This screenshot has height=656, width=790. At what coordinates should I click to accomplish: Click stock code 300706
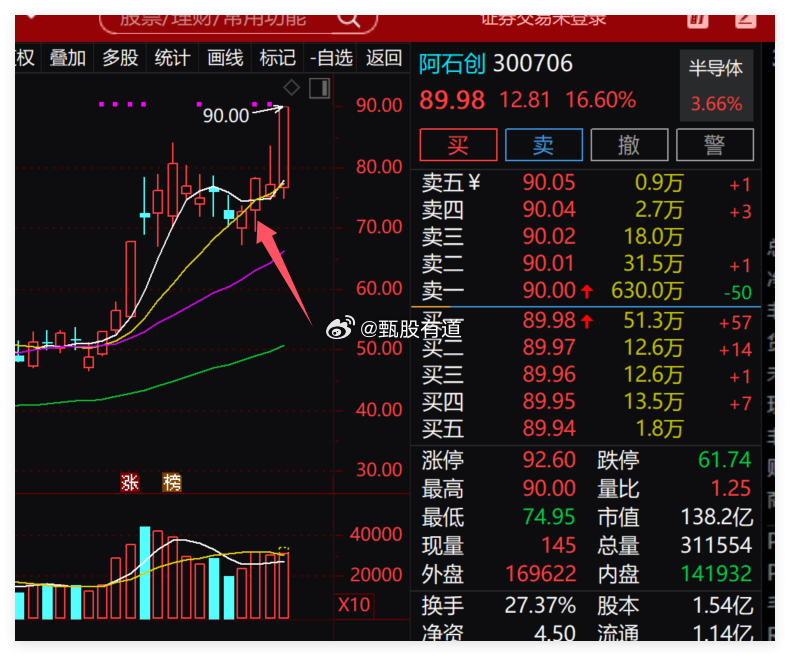(x=533, y=64)
